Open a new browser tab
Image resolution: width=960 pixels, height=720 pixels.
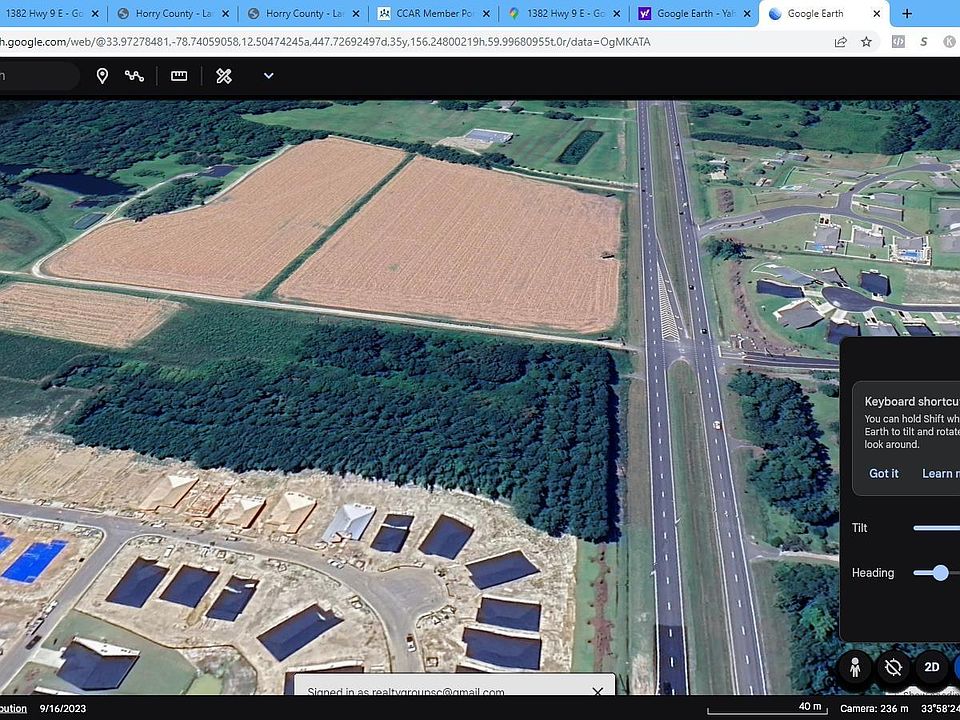tap(907, 14)
